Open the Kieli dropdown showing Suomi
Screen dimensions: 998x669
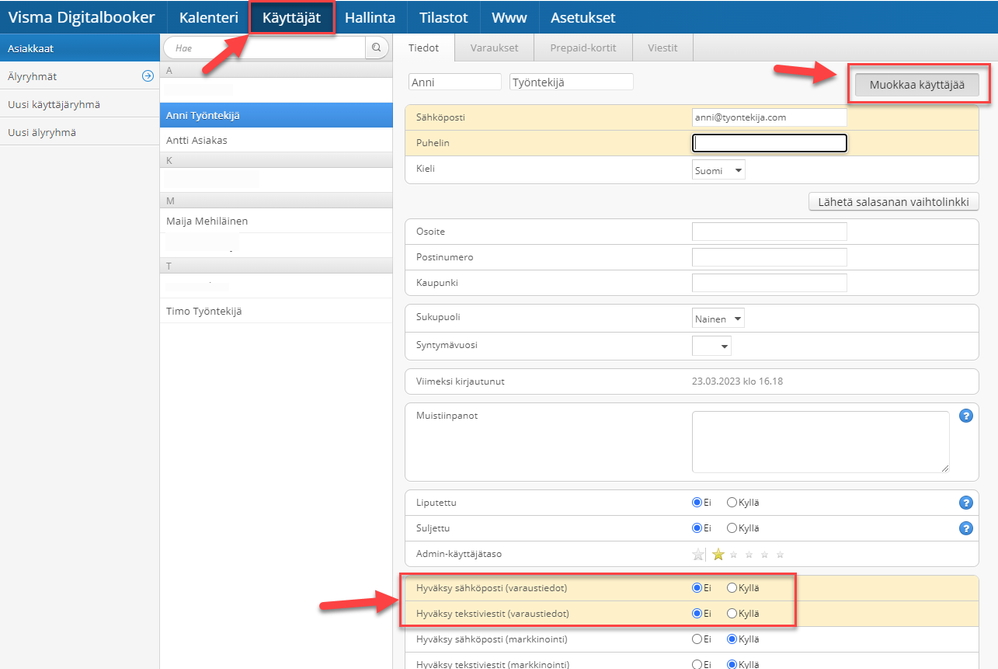click(718, 171)
